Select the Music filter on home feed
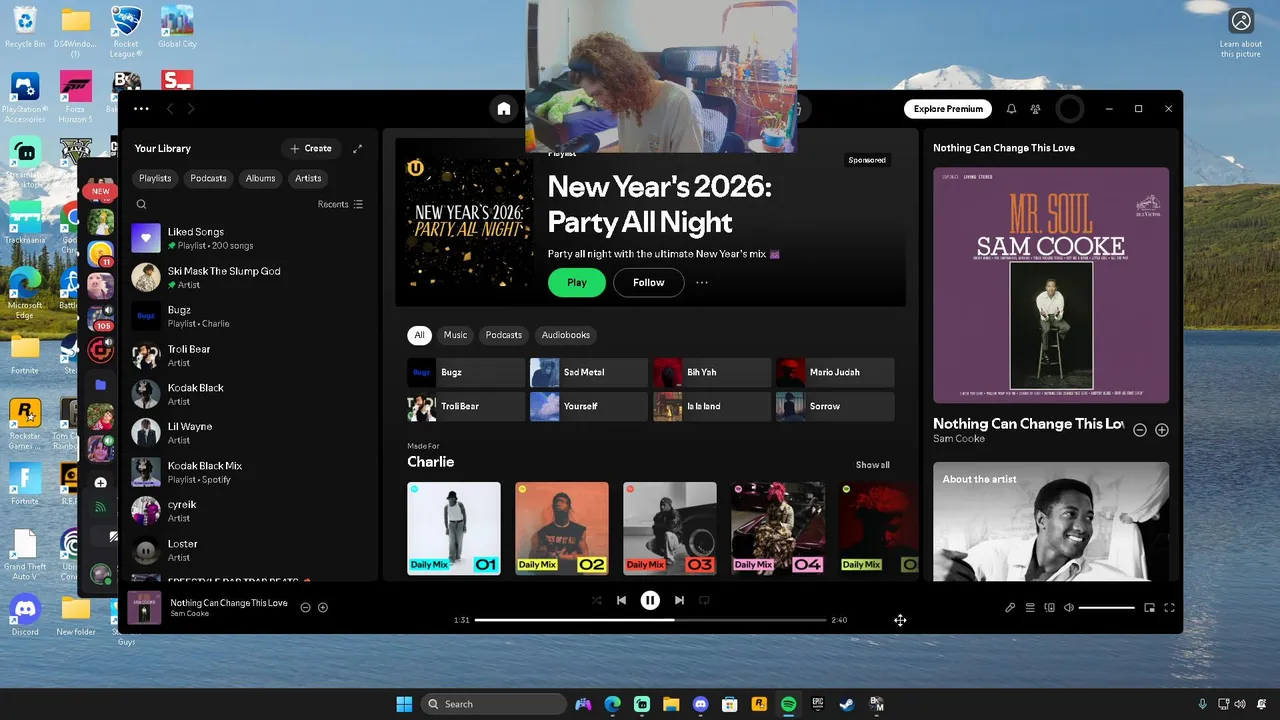 pos(455,335)
